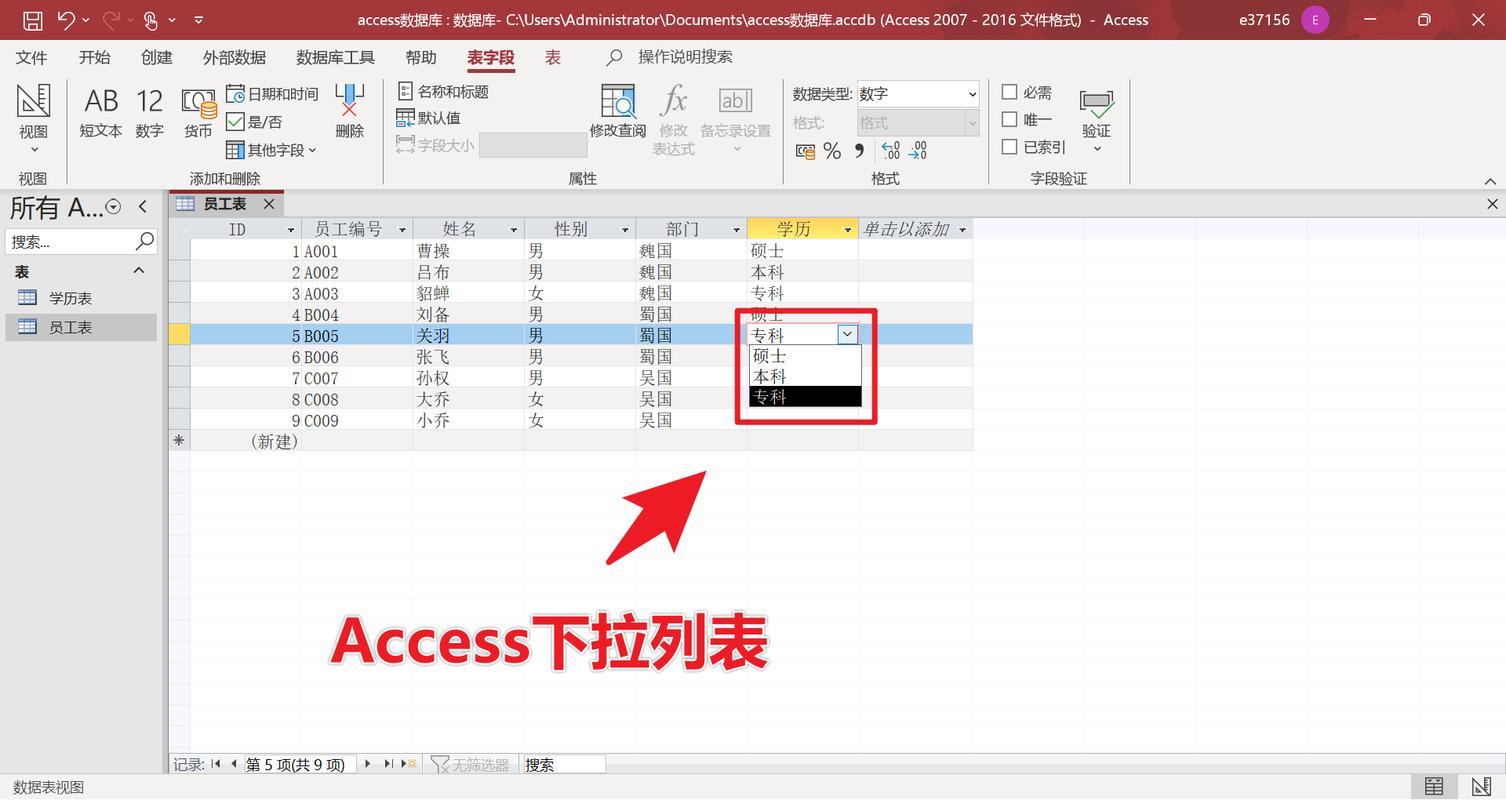Image resolution: width=1506 pixels, height=800 pixels.
Task: Check the 唯一 (Unique) option
Action: [x=1010, y=119]
